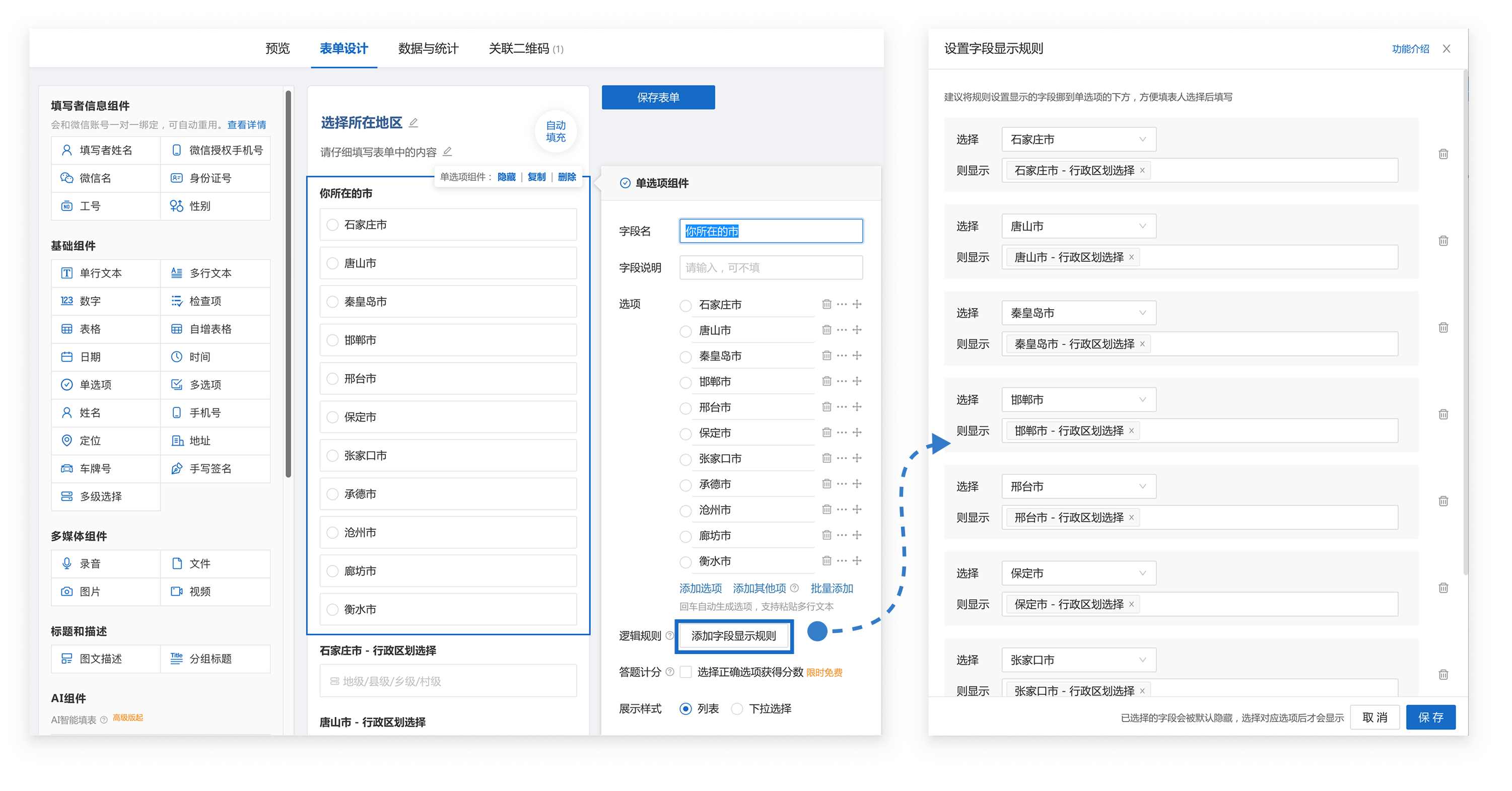The width and height of the screenshot is (1512, 791).
Task: Open the 预览 tab
Action: click(x=277, y=49)
